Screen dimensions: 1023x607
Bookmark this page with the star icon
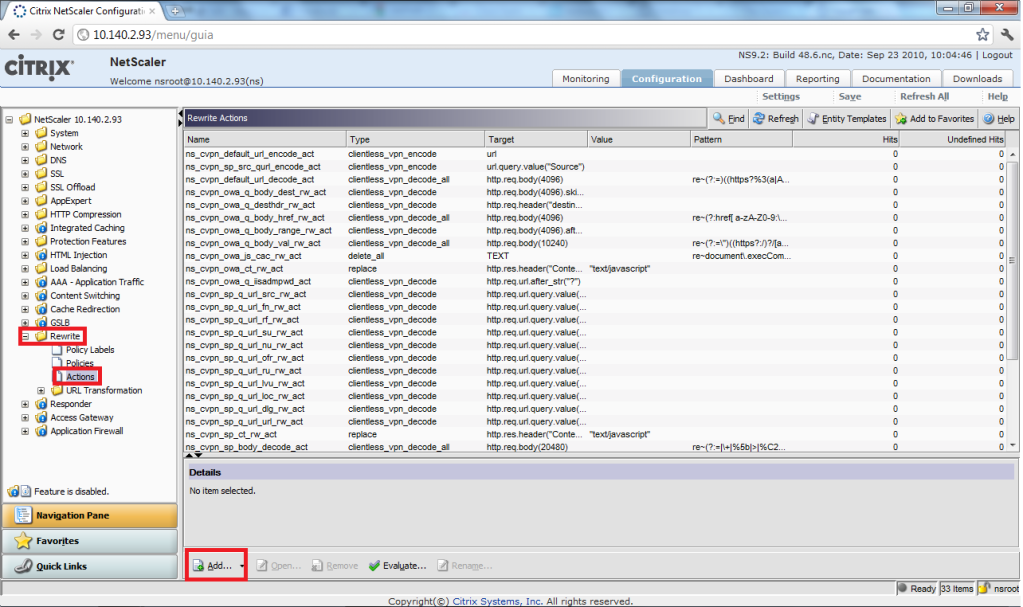tap(983, 35)
